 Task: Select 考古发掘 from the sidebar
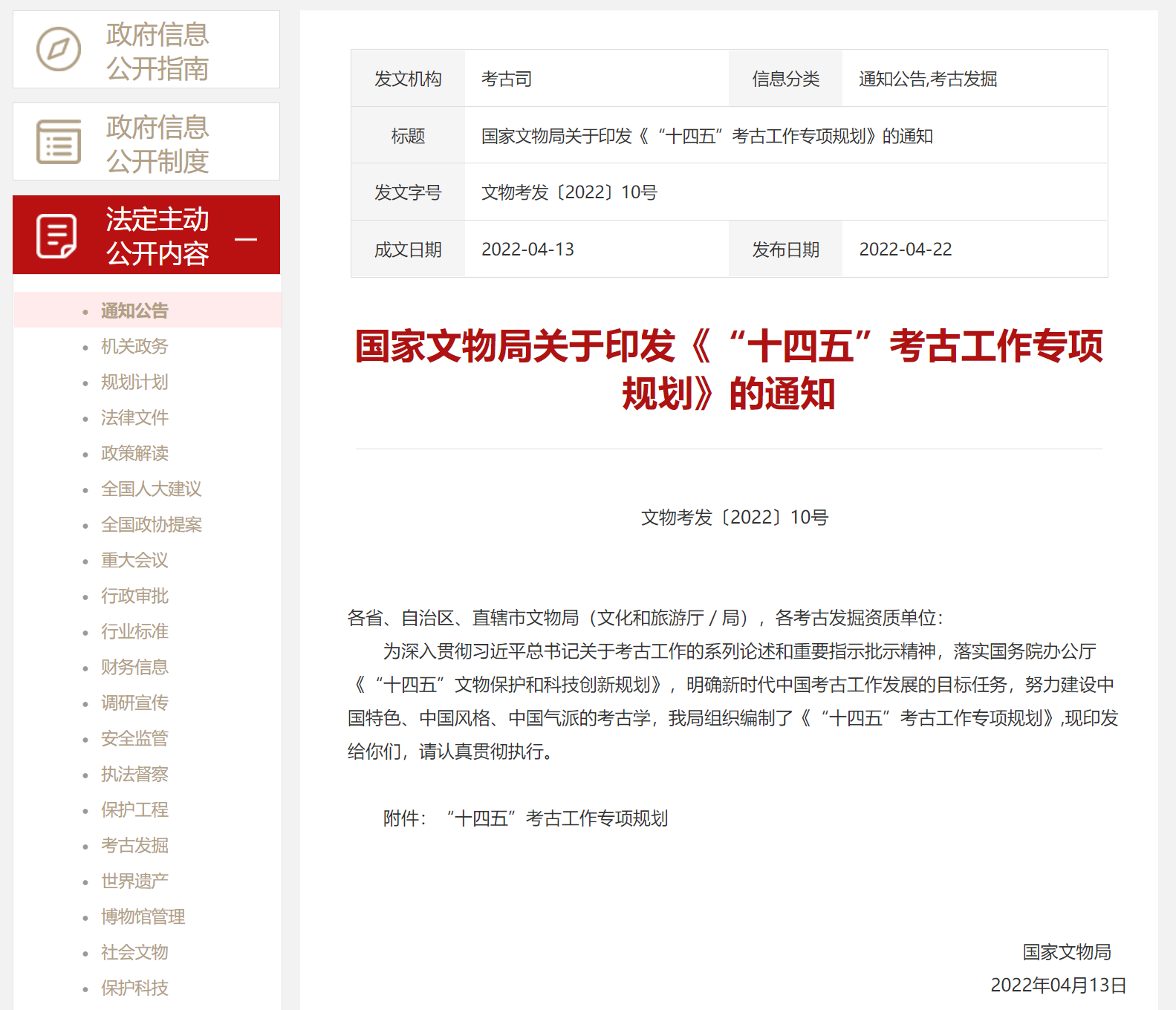tap(134, 845)
